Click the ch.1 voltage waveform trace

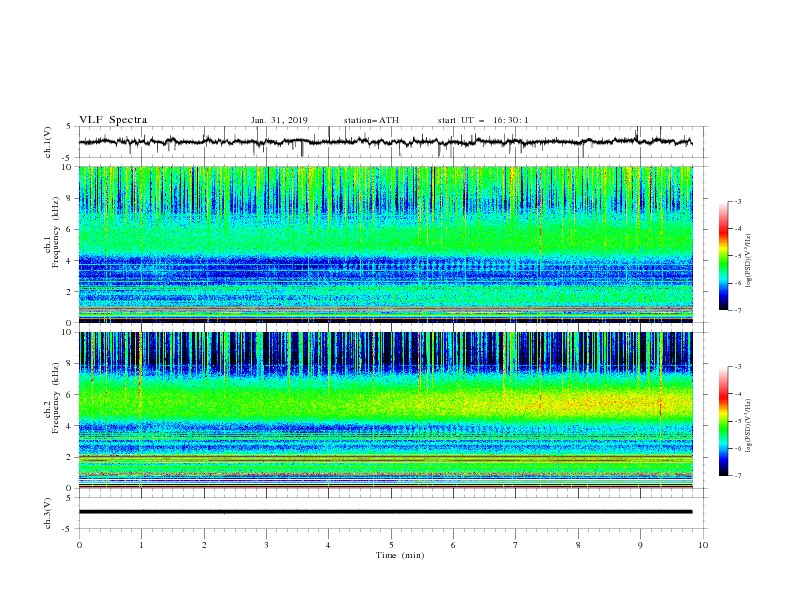(385, 142)
